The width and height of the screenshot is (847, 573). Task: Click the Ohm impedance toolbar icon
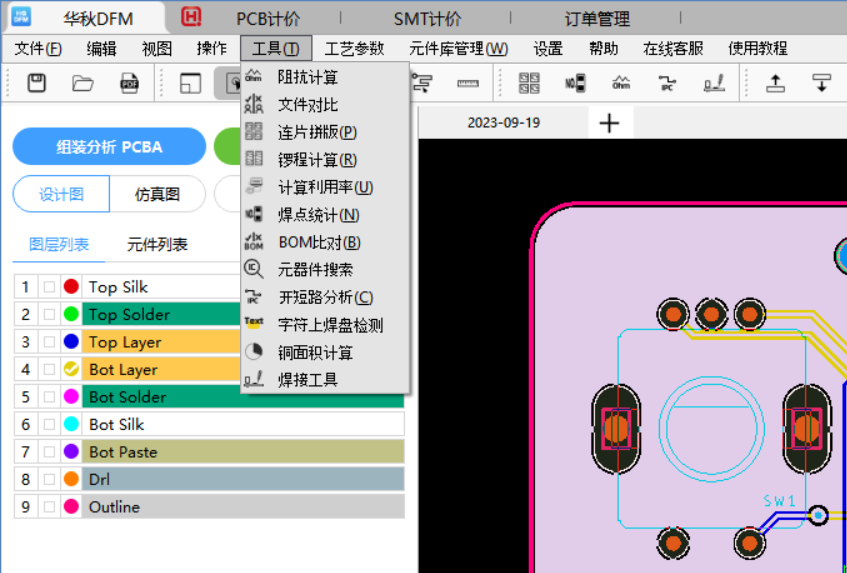coord(621,83)
